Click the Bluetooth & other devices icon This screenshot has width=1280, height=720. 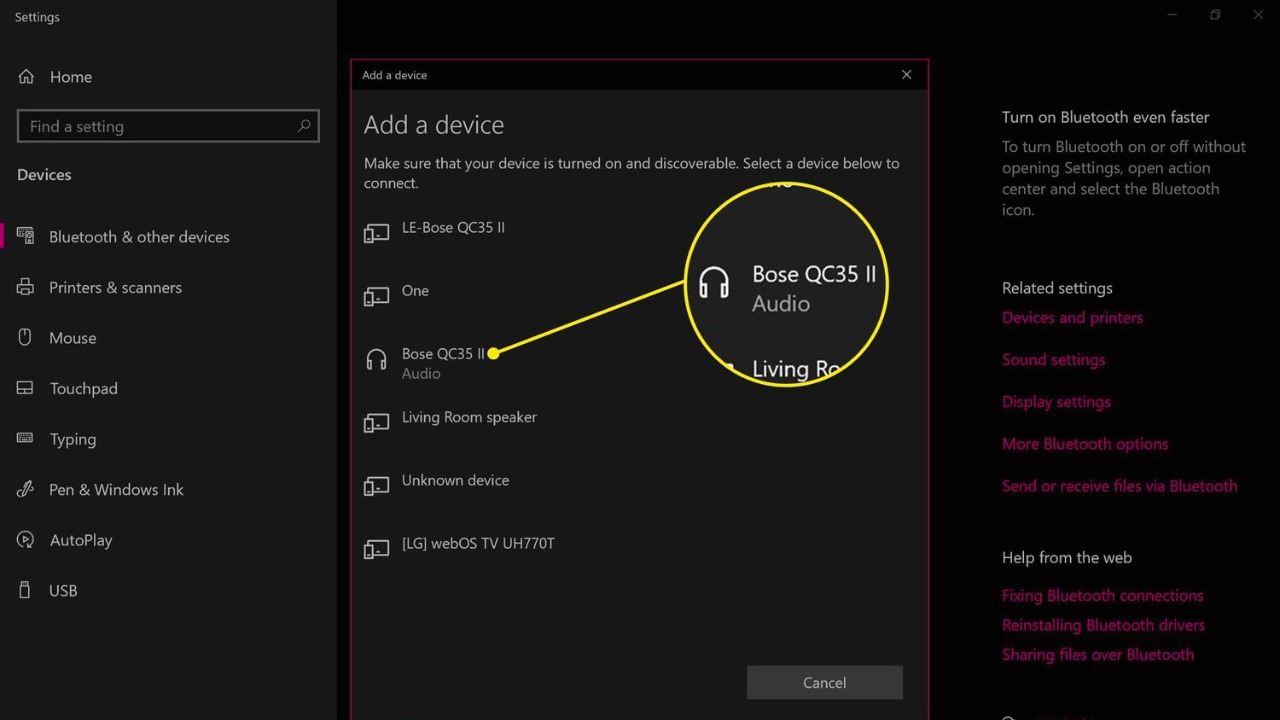point(25,236)
